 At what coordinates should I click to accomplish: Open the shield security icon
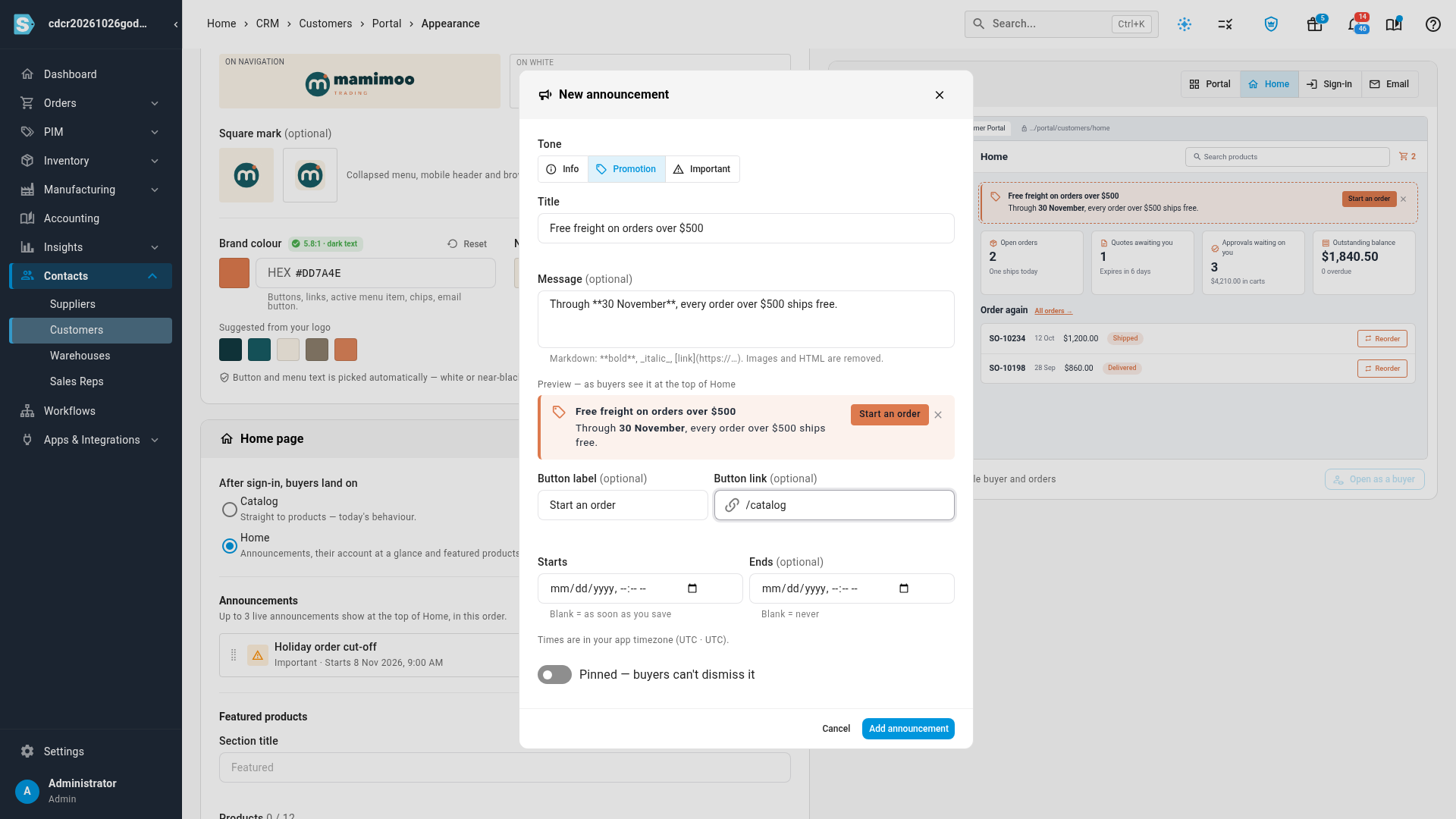[x=1271, y=24]
